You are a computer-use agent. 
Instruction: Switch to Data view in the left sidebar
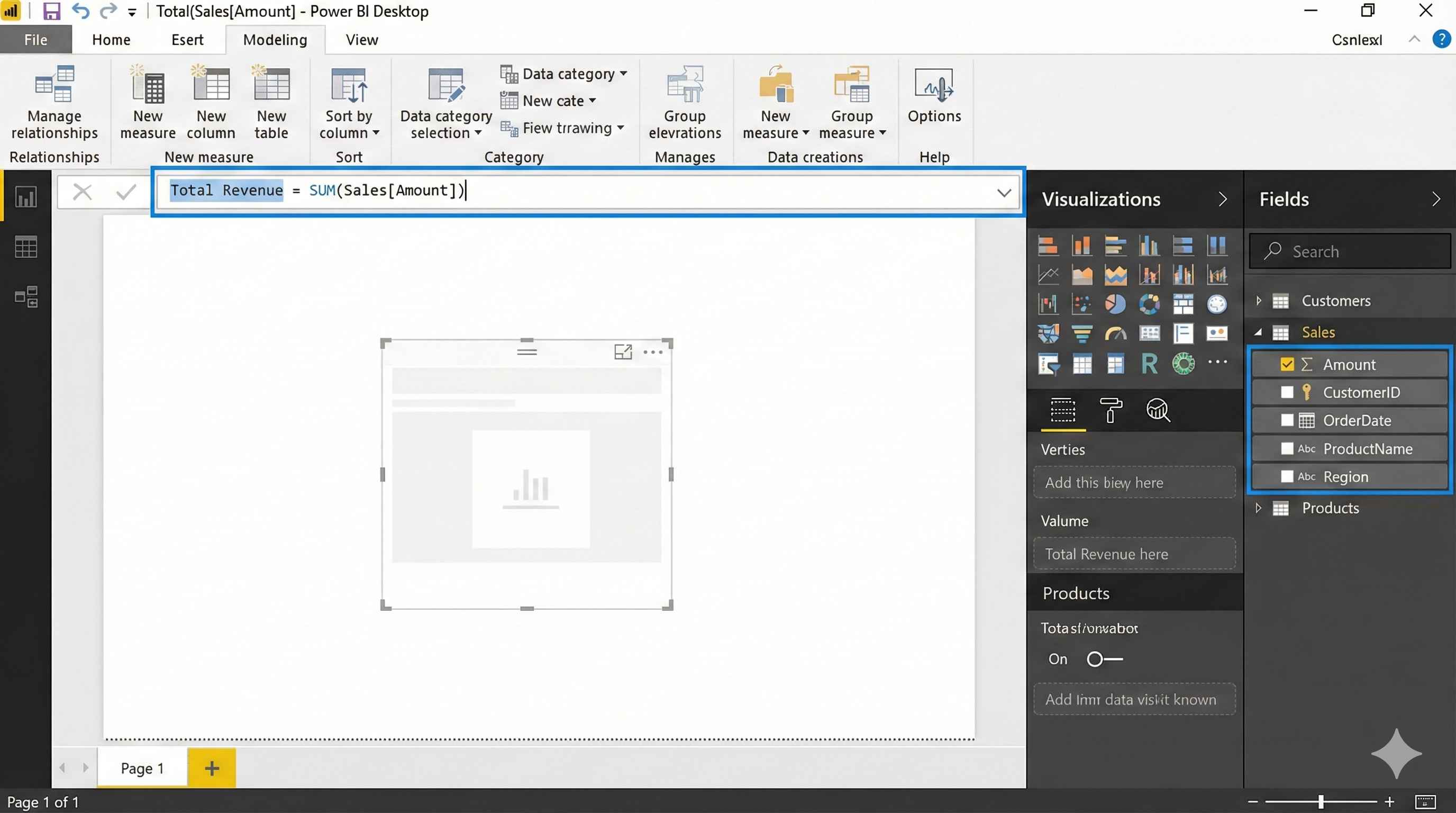(26, 247)
